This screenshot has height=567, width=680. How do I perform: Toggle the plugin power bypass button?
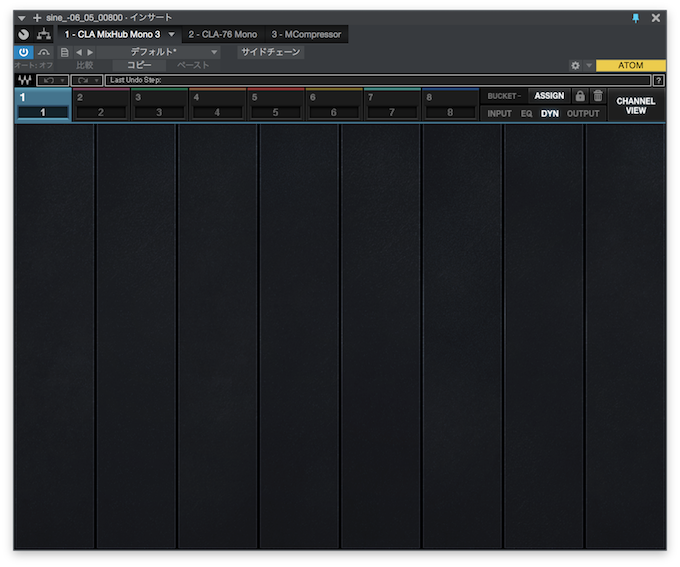point(23,52)
